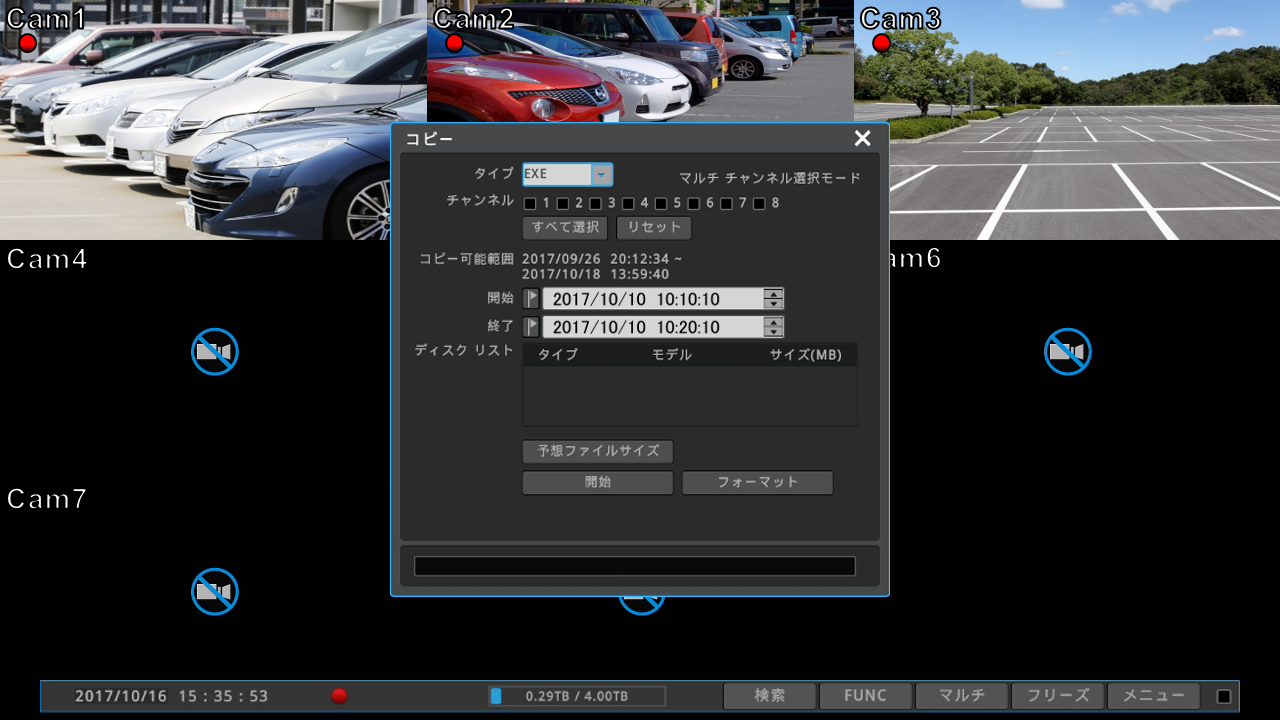Click the red record status dot in bottom bar

[x=339, y=696]
